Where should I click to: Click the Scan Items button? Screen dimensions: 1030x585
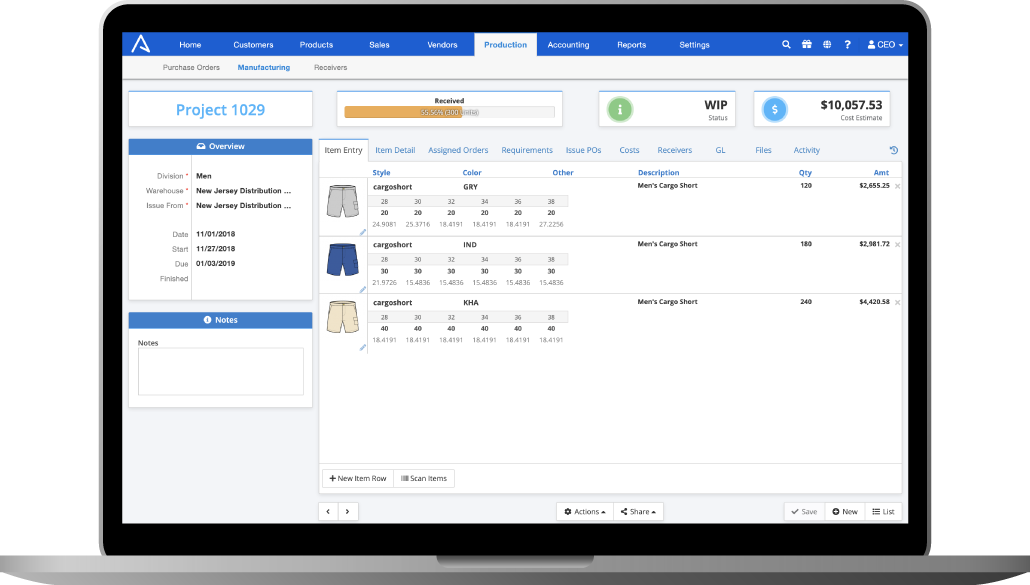[423, 478]
